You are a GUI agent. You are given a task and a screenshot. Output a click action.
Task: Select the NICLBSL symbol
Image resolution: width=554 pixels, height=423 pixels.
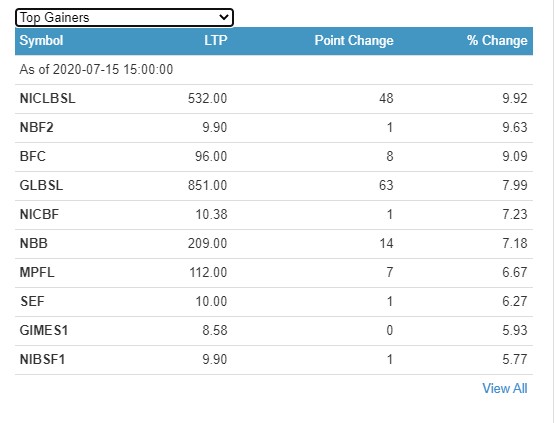tap(47, 98)
